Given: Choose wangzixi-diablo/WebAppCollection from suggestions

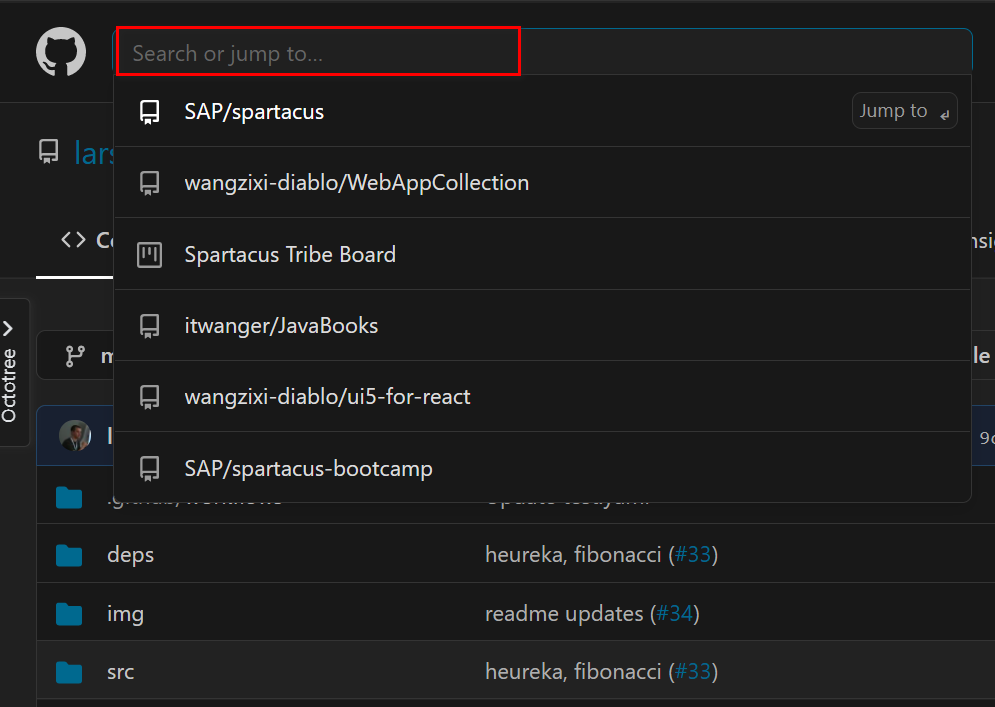Looking at the screenshot, I should pyautogui.click(x=543, y=183).
